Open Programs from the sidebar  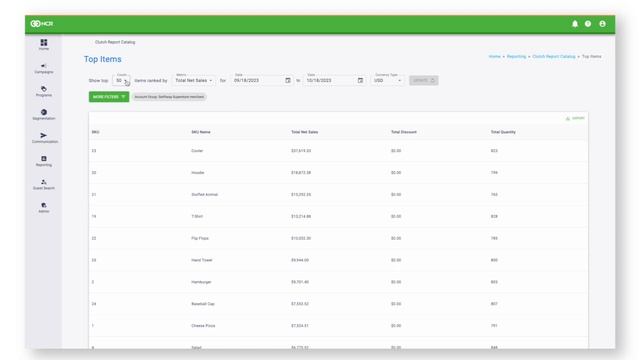(44, 91)
